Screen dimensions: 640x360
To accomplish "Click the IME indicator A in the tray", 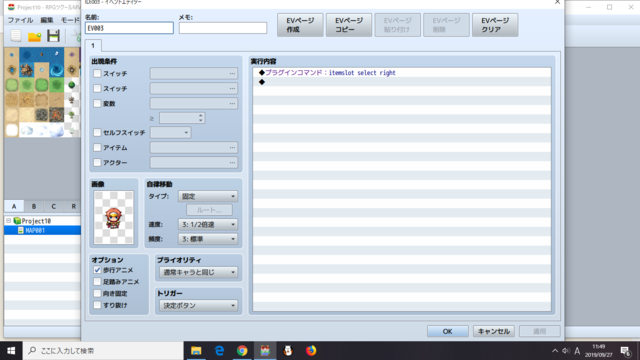I will pos(577,351).
